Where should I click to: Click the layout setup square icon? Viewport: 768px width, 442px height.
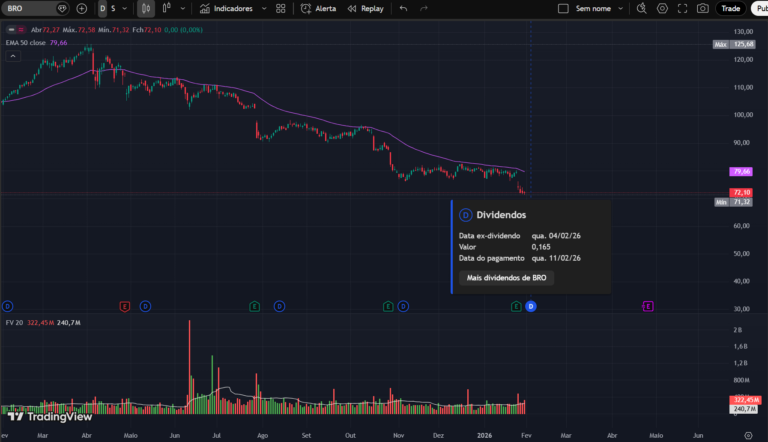[563, 8]
